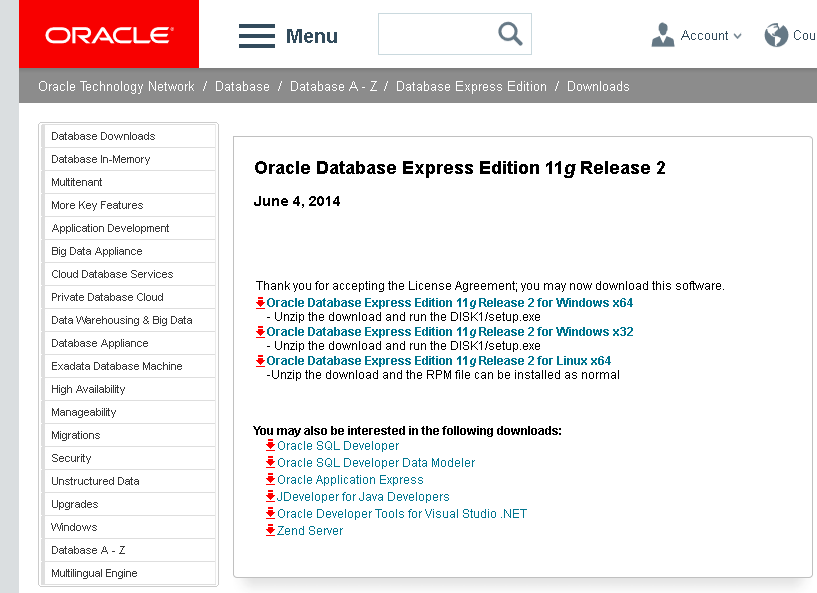The image size is (817, 593).
Task: Click the Oracle logo
Action: (109, 34)
